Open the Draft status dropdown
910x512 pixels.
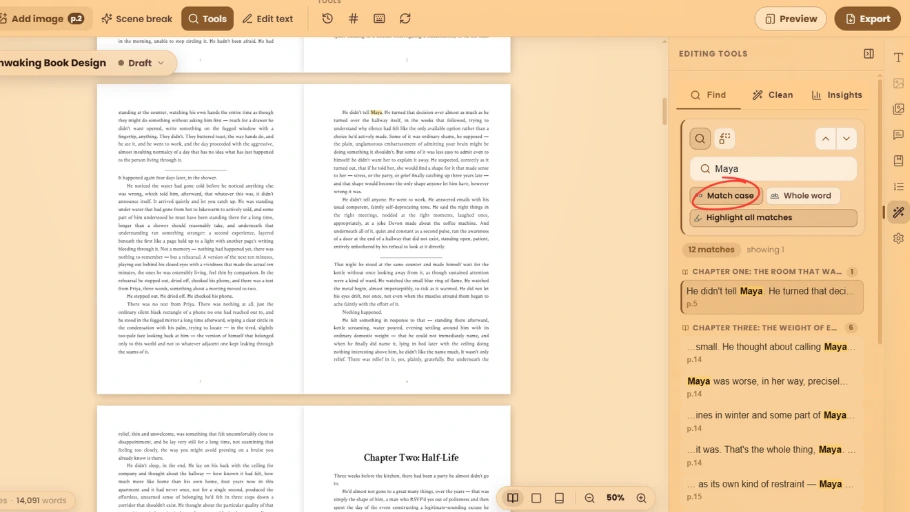[x=141, y=63]
